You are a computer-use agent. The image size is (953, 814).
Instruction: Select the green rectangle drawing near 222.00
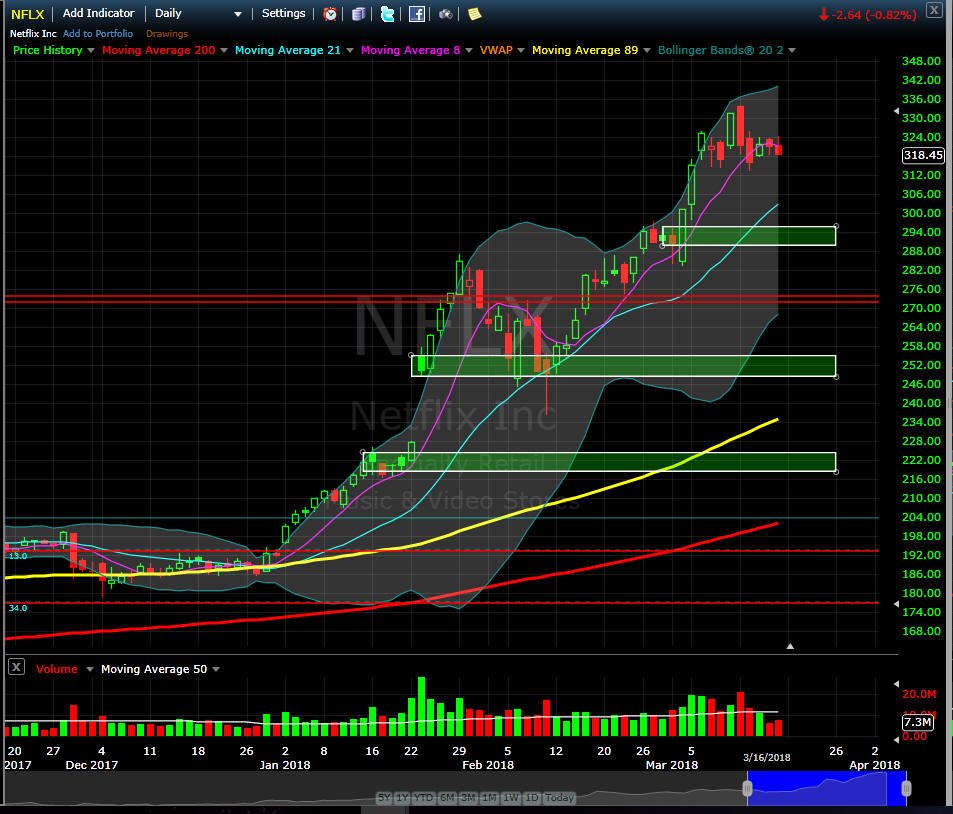click(599, 462)
